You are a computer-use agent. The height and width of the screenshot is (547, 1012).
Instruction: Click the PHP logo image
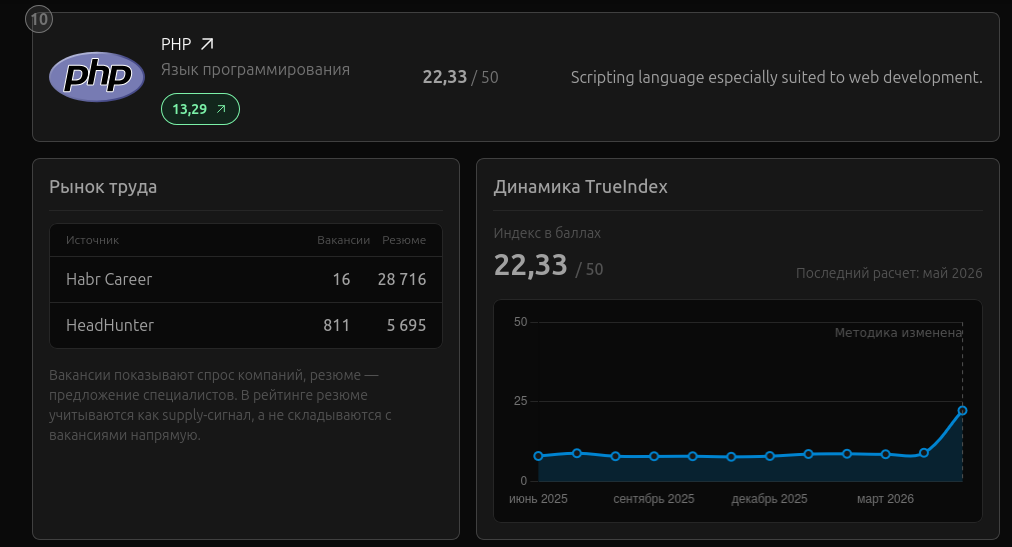97,77
